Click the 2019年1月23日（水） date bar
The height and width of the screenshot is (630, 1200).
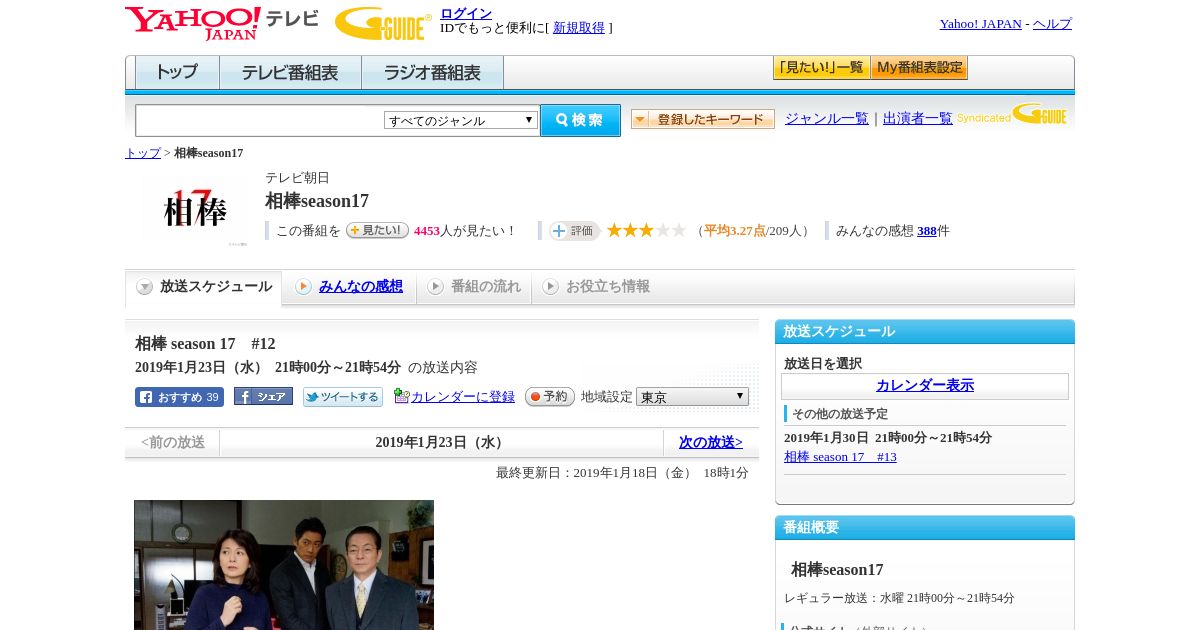(441, 442)
